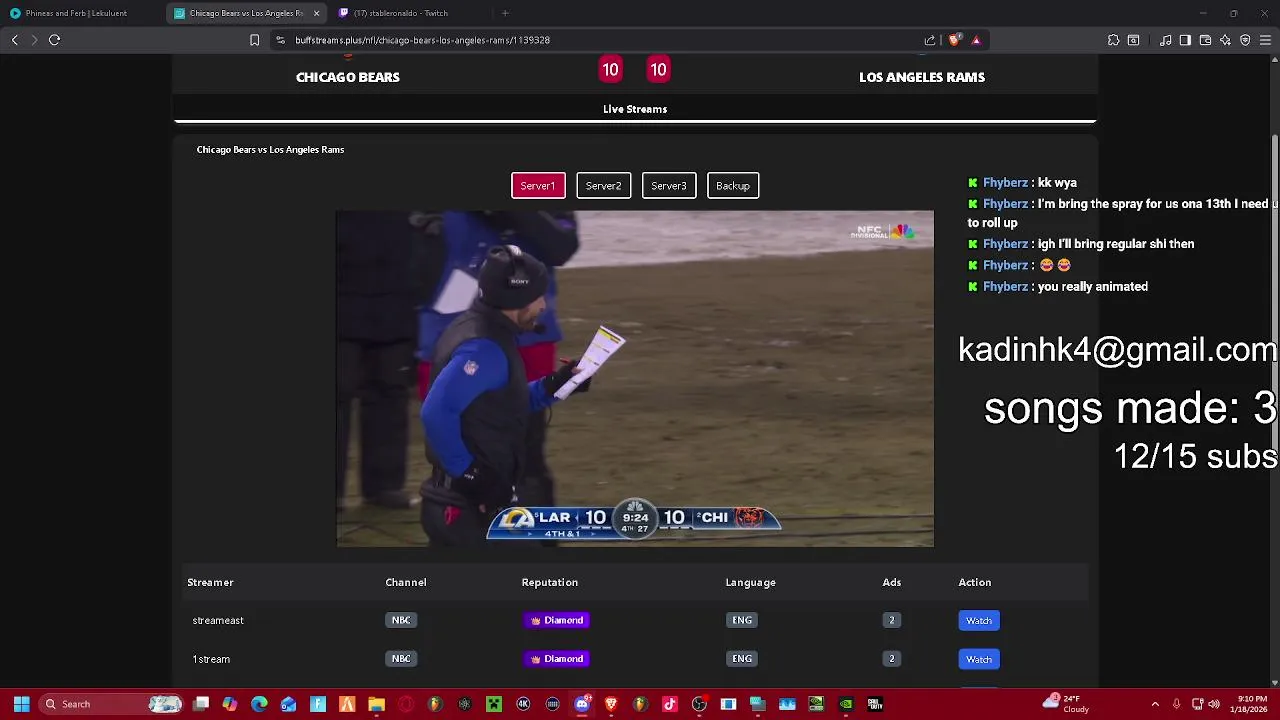Open a new browser tab
The height and width of the screenshot is (720, 1280).
click(x=505, y=13)
